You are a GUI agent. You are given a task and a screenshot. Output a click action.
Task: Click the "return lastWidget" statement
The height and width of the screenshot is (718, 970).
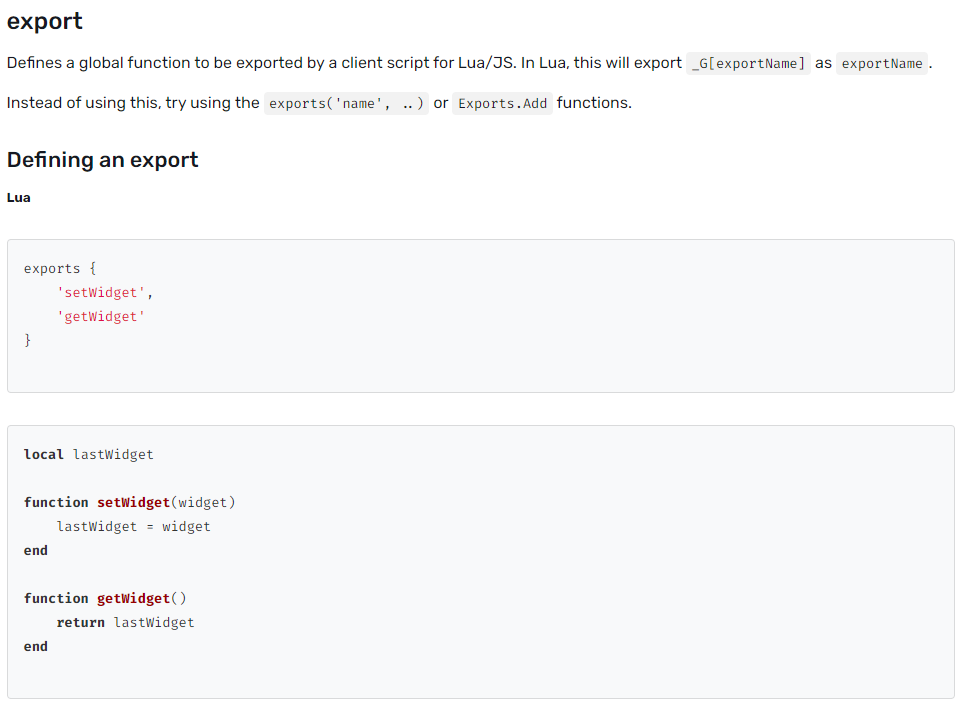125,622
